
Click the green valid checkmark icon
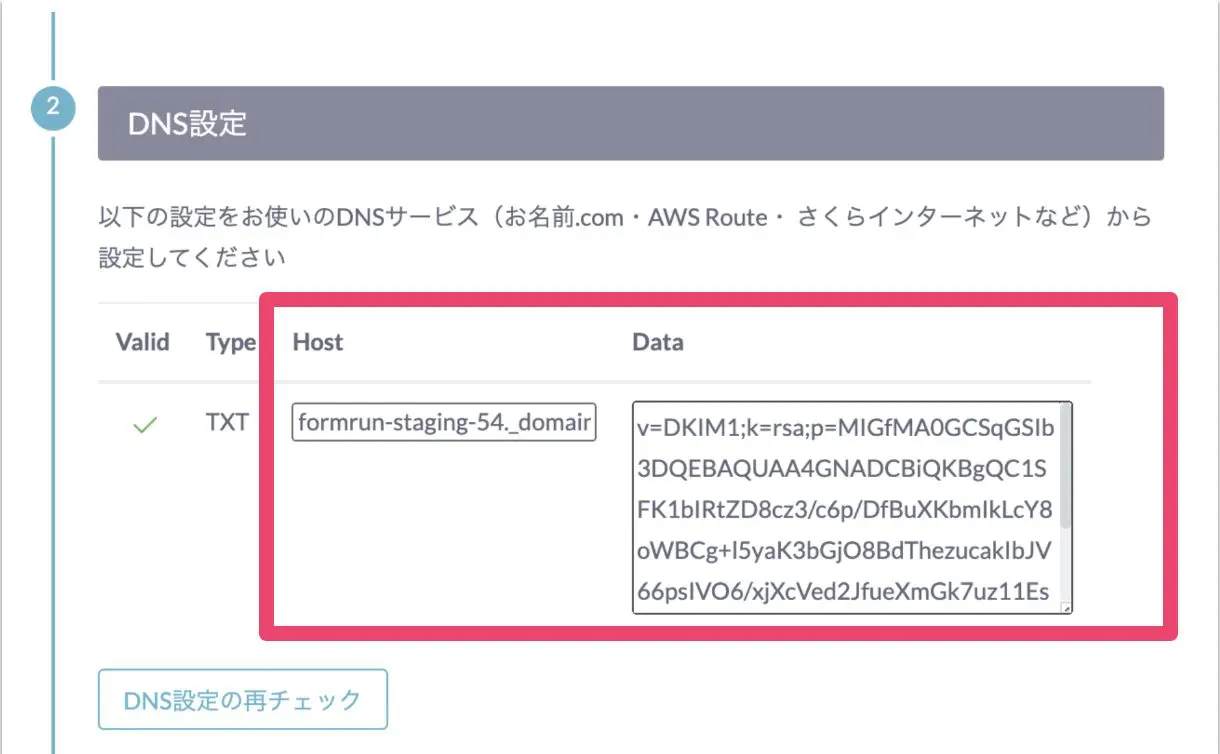click(x=146, y=426)
